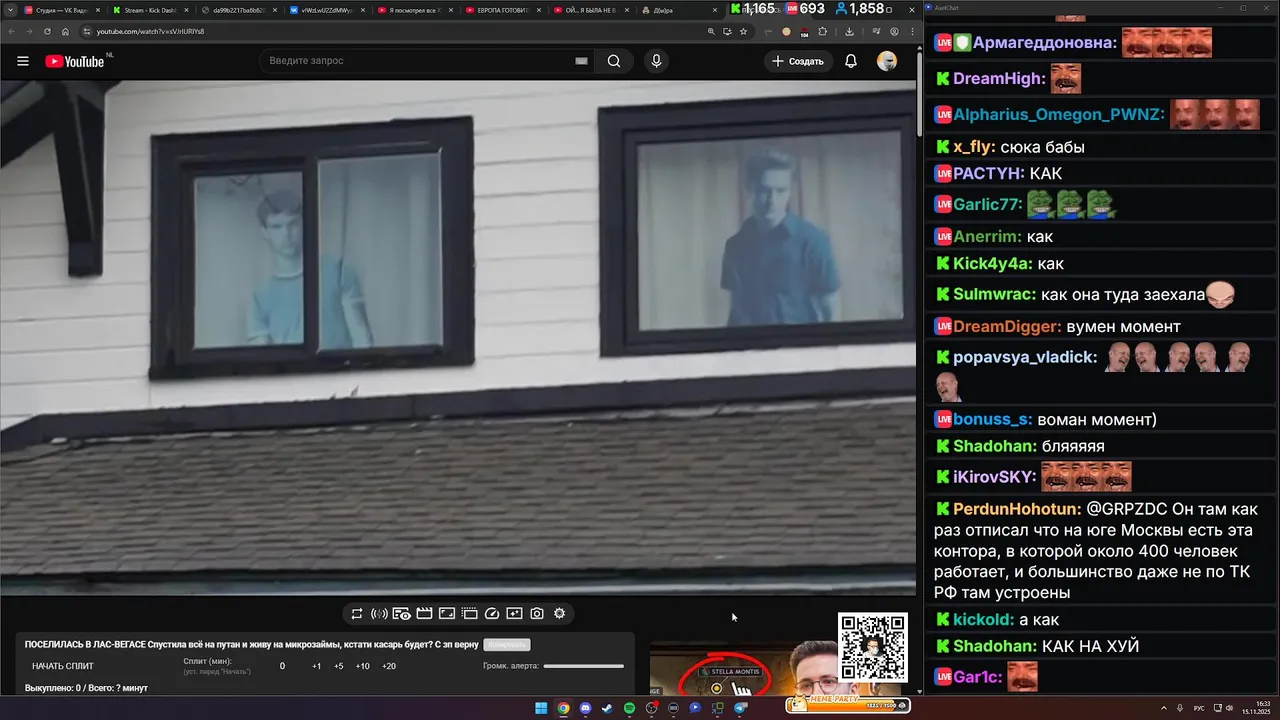Open enhancer settings gear icon
The height and width of the screenshot is (720, 1280).
tap(559, 613)
